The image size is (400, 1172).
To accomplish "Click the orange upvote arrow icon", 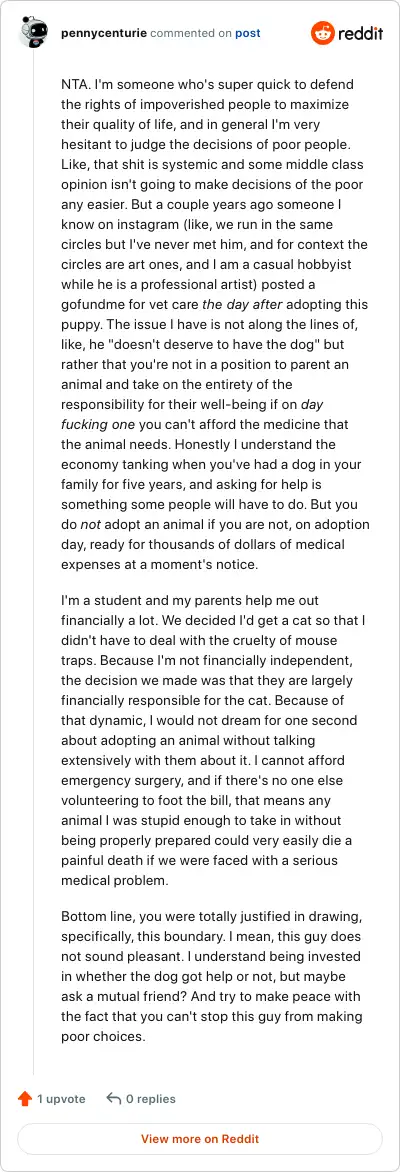I will coord(25,1099).
